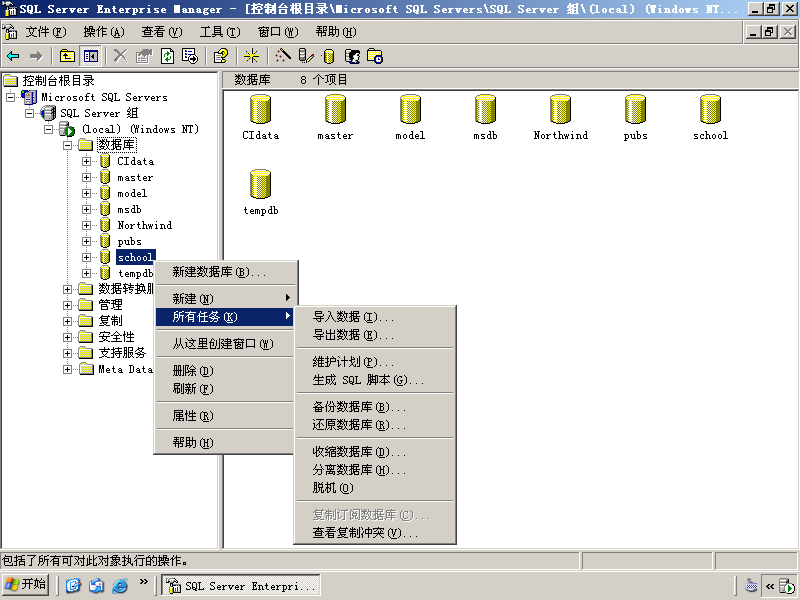Collapse the SQL Server 组 node
This screenshot has width=800, height=600.
pos(30,113)
